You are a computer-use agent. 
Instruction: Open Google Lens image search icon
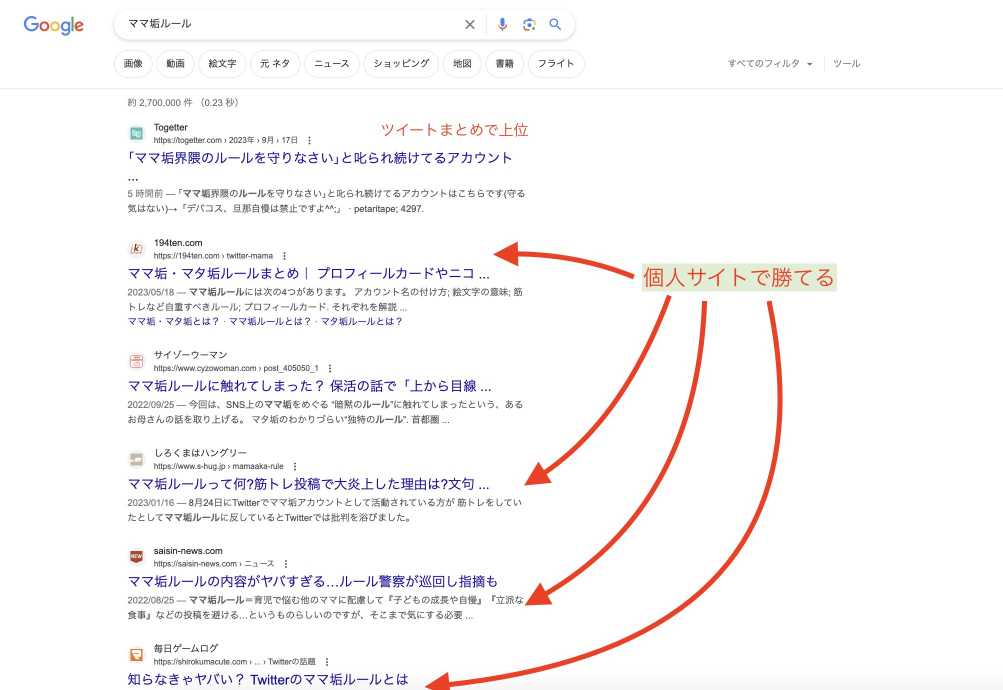tap(529, 24)
